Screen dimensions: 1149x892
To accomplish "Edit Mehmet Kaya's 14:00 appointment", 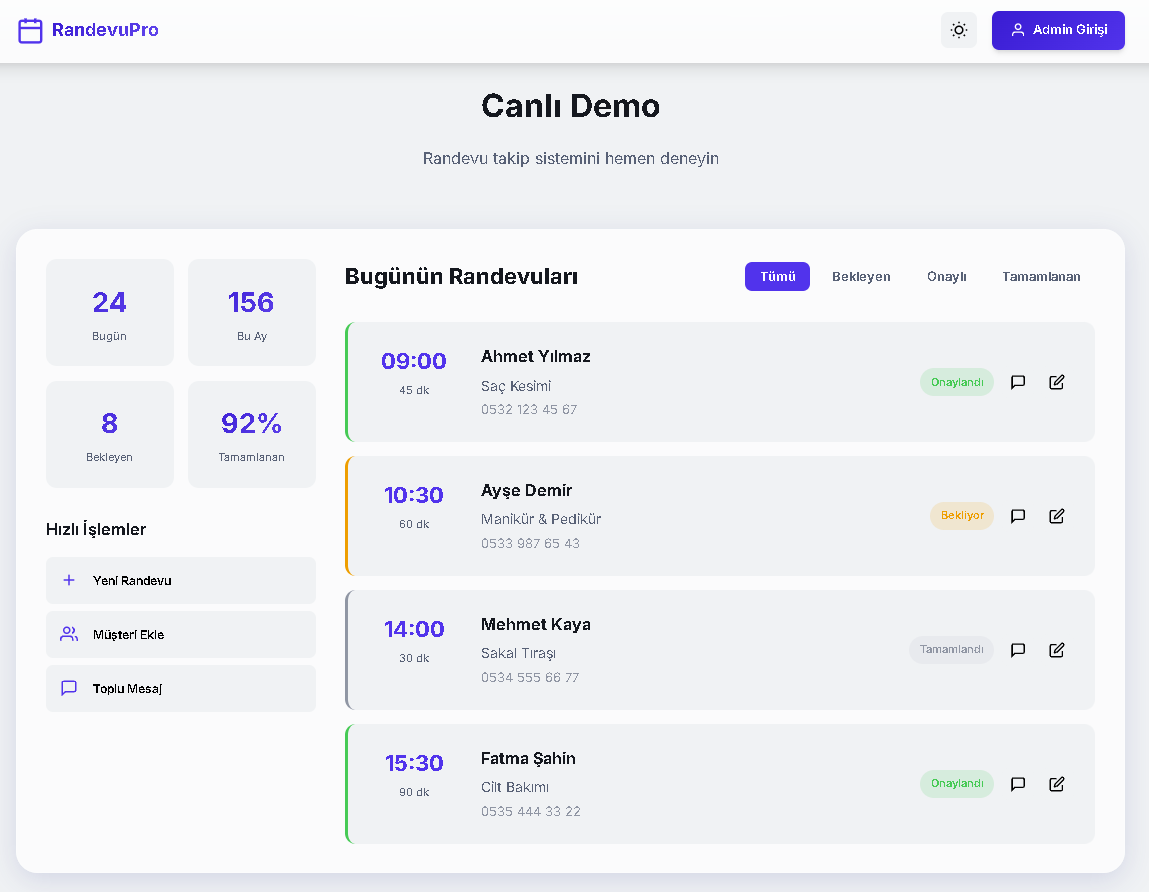I will pos(1057,650).
